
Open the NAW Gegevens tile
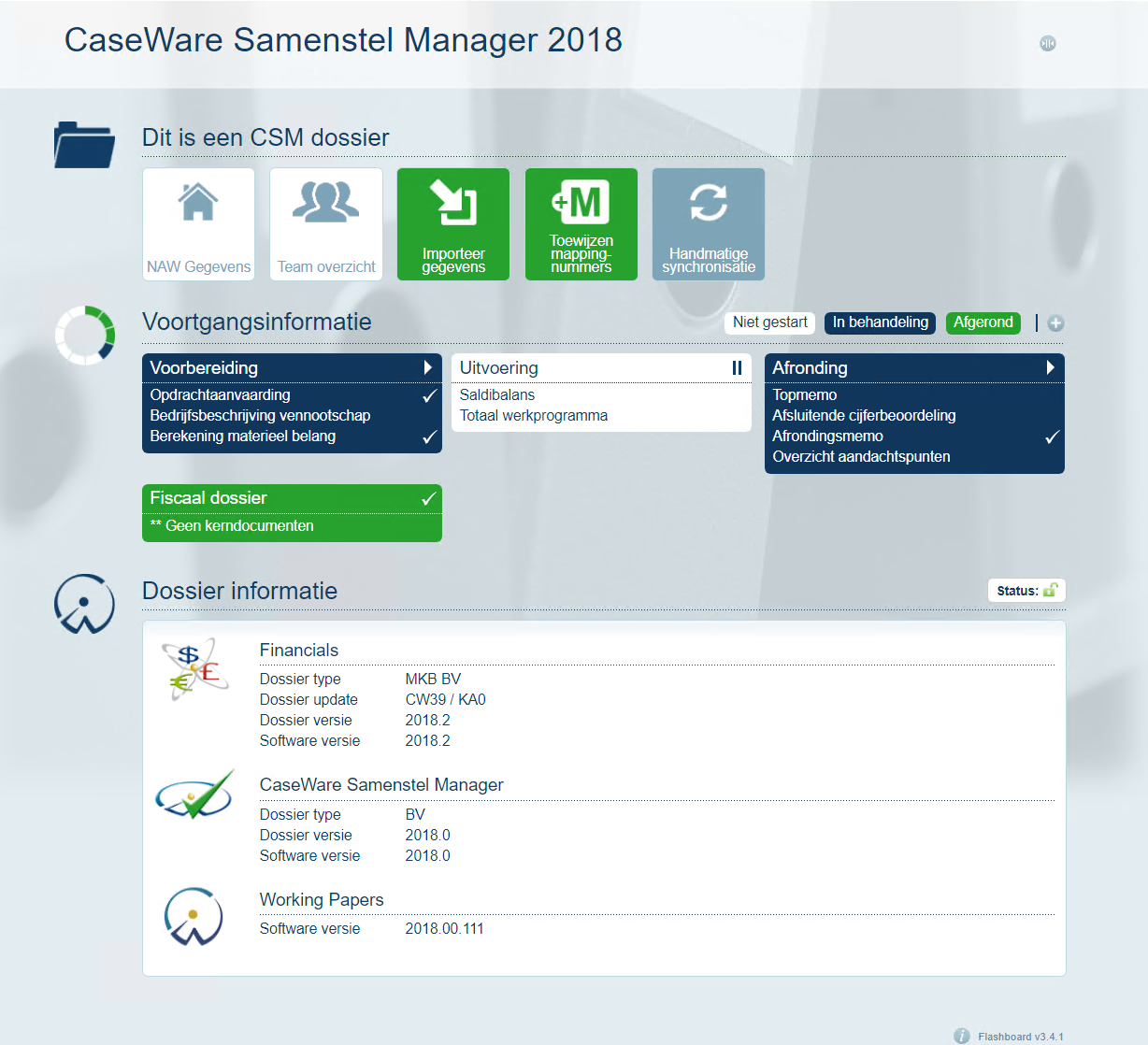pyautogui.click(x=198, y=224)
